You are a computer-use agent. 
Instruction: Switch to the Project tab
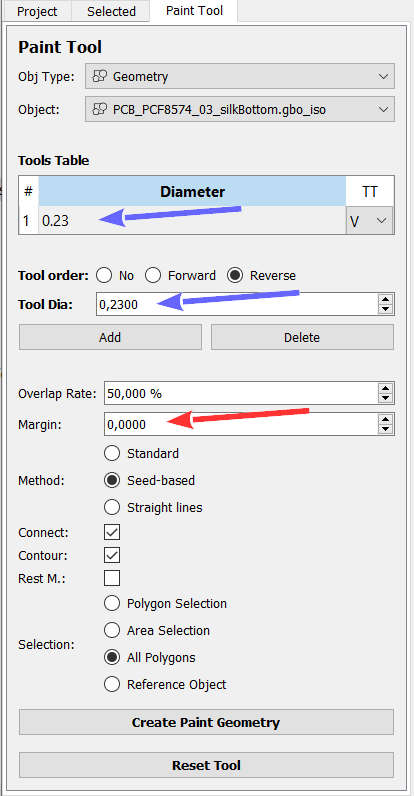pos(37,11)
